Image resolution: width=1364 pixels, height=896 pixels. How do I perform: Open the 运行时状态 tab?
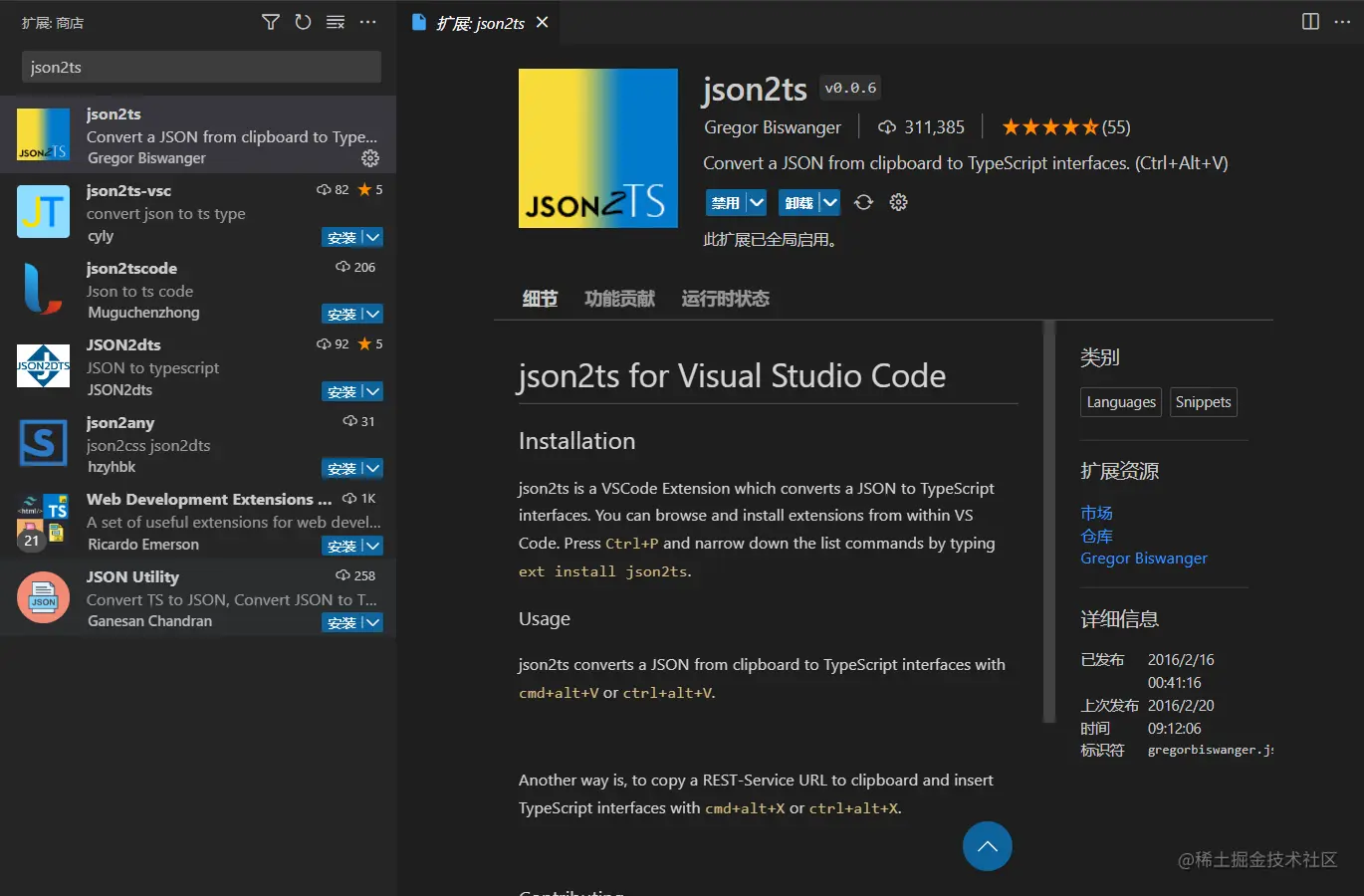click(725, 298)
